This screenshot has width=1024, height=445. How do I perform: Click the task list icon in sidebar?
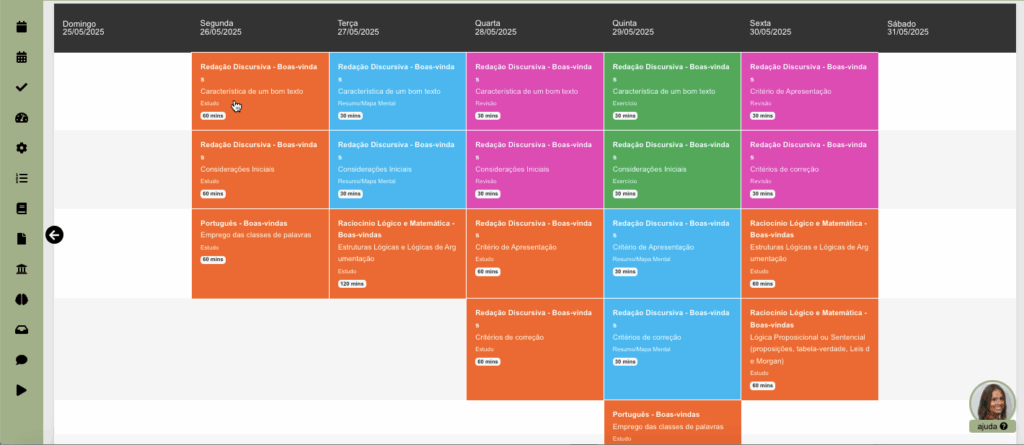coord(21,178)
